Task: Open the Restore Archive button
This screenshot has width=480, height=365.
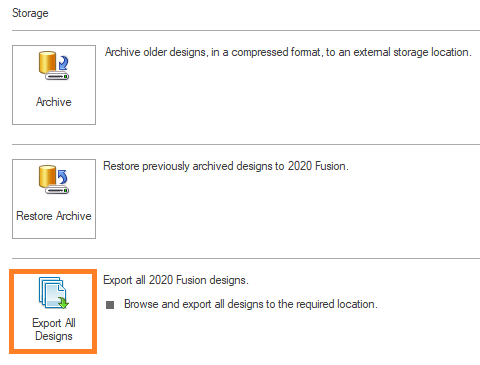Action: coord(54,199)
